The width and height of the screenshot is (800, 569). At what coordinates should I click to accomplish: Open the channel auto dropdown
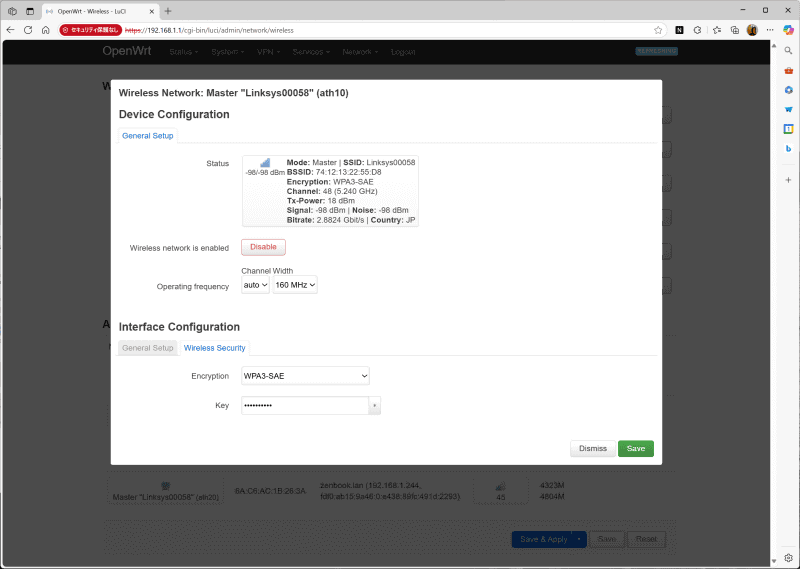click(255, 285)
